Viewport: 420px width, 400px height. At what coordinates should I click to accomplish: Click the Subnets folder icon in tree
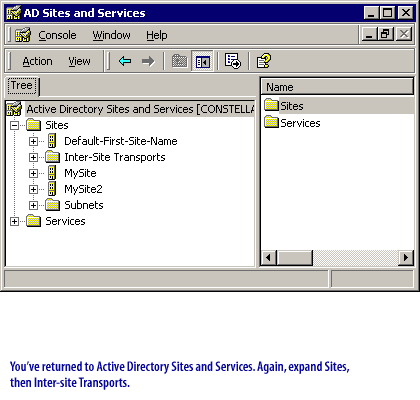click(x=52, y=205)
